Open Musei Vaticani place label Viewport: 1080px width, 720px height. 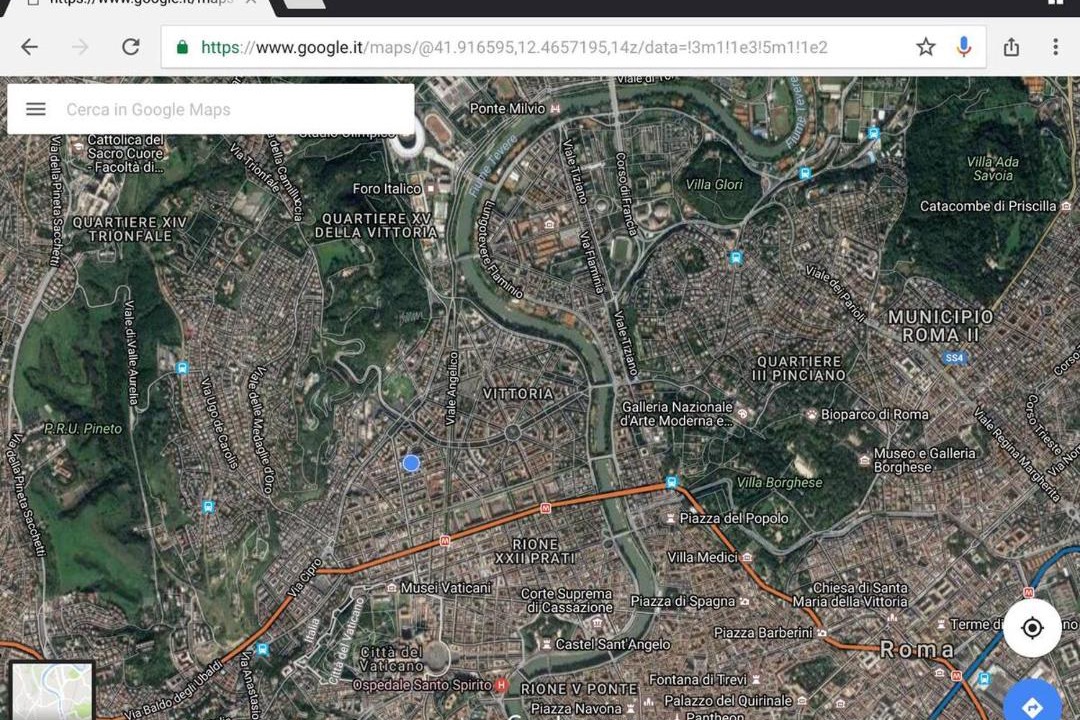446,588
